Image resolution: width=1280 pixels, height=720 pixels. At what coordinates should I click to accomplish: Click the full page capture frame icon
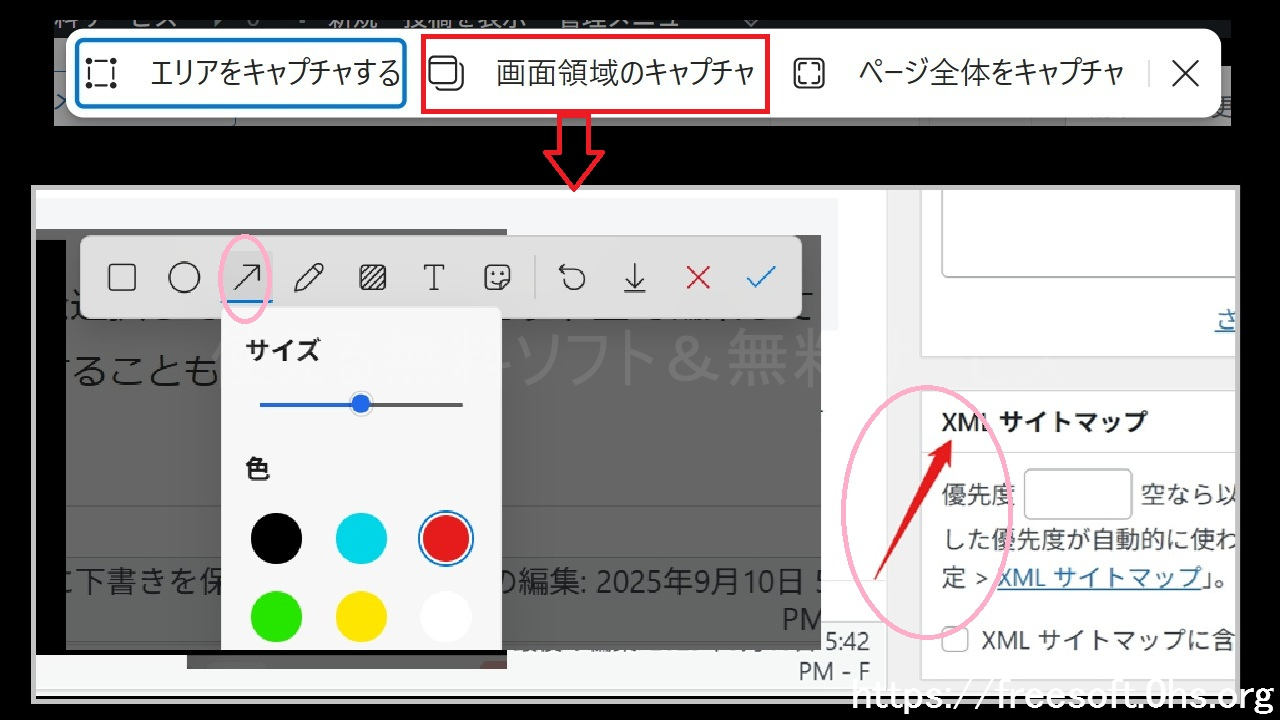pyautogui.click(x=808, y=73)
